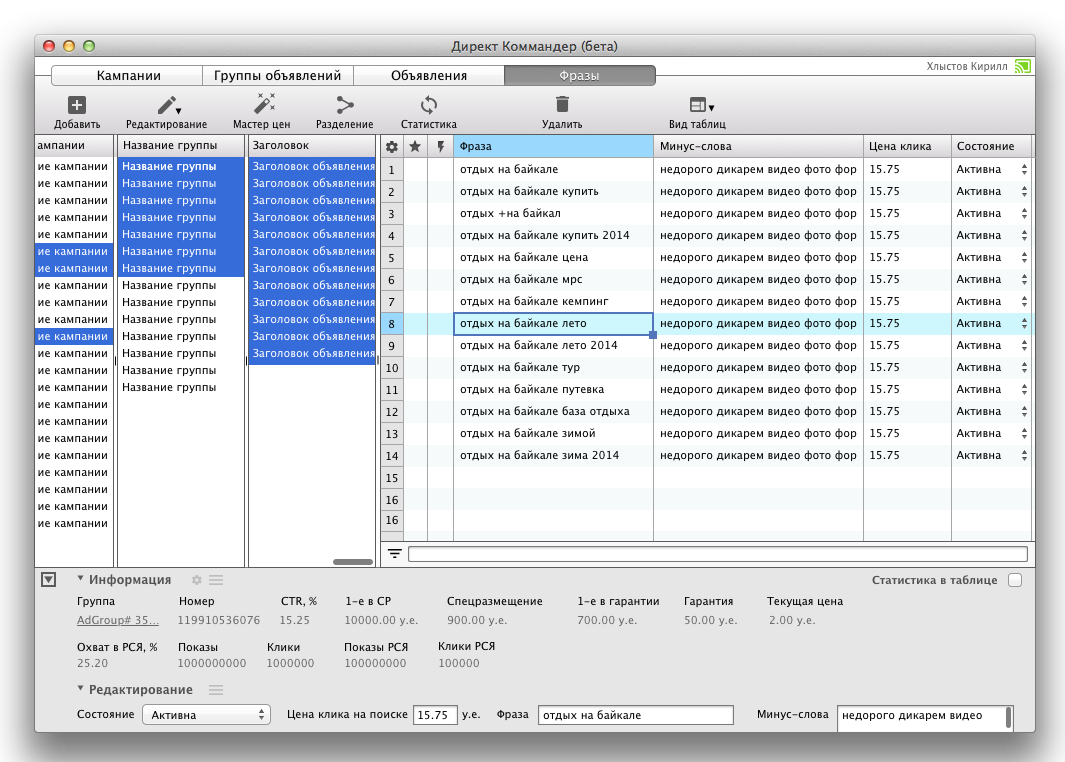
Task: Click the Добавить (Add) plus icon
Action: point(77,105)
